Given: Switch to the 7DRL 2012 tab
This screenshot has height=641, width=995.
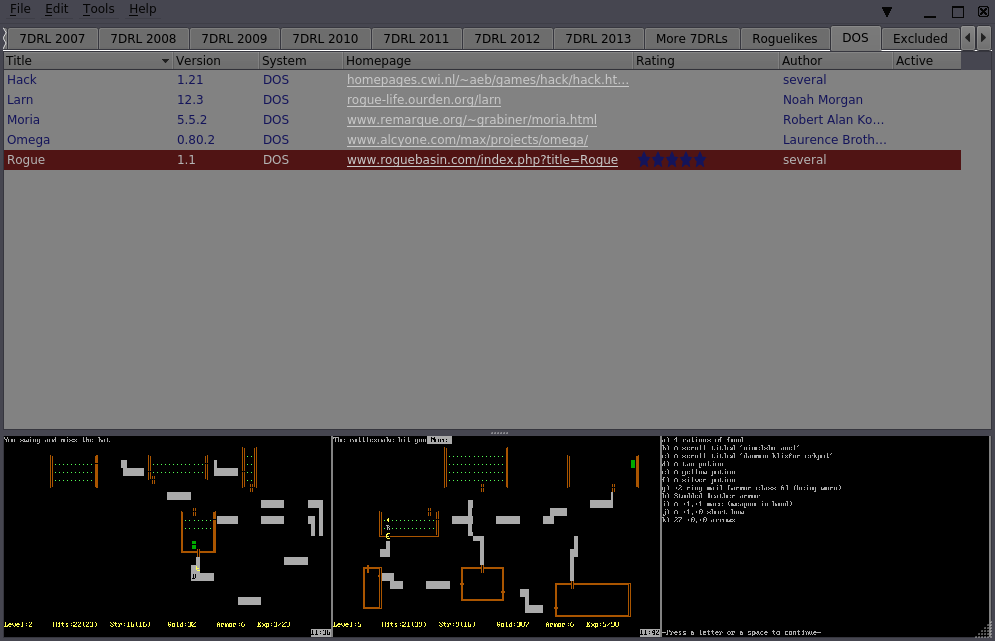Looking at the screenshot, I should point(507,39).
